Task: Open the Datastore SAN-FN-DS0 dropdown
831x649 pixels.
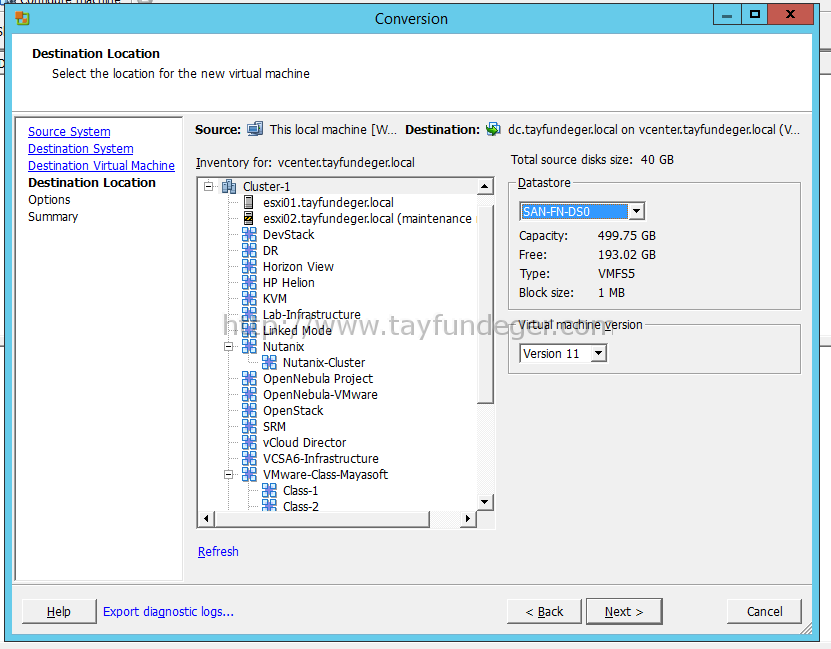Action: (x=636, y=211)
